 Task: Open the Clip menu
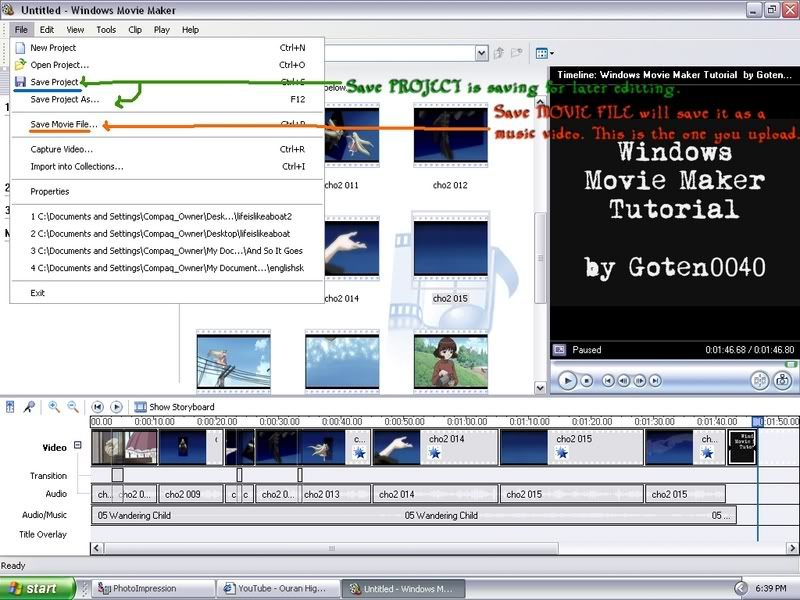click(x=135, y=30)
